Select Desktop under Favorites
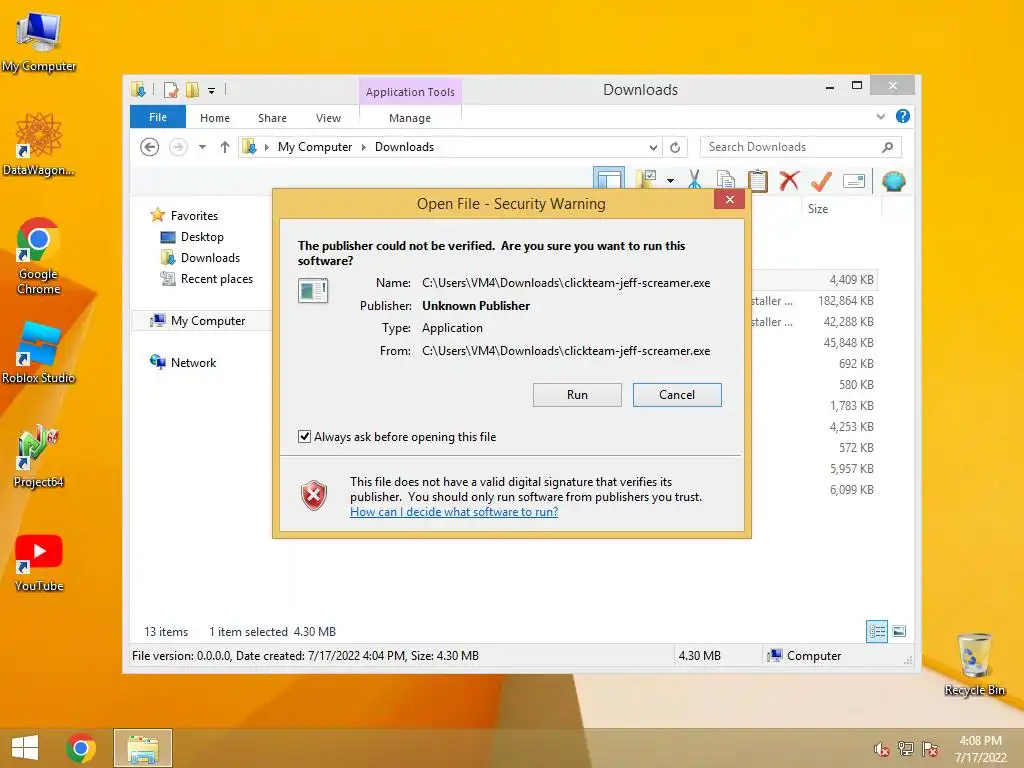 coord(202,236)
